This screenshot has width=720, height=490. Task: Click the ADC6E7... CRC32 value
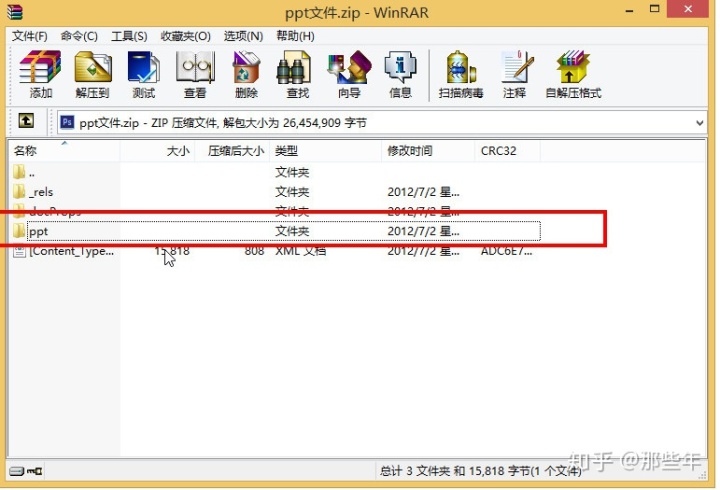[x=506, y=251]
